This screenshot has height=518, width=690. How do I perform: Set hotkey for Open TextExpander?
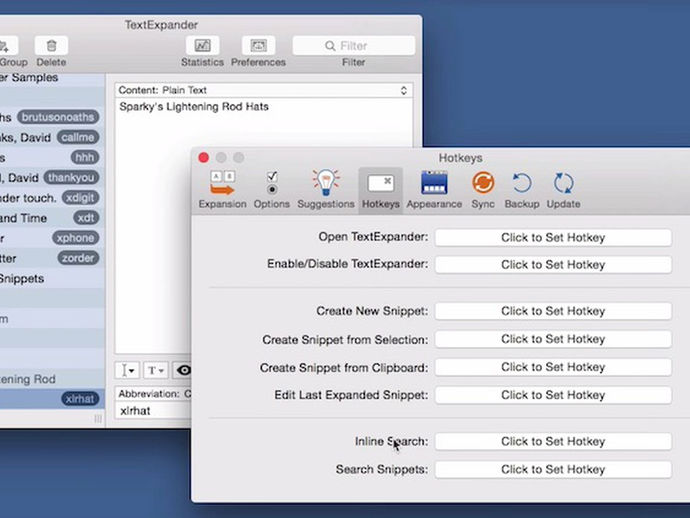coord(553,238)
